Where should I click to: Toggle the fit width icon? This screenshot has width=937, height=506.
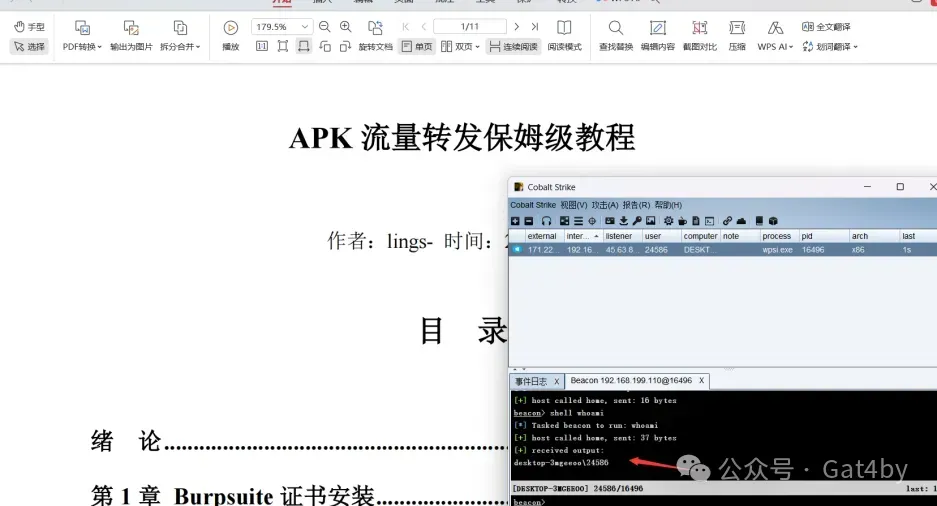[x=304, y=47]
